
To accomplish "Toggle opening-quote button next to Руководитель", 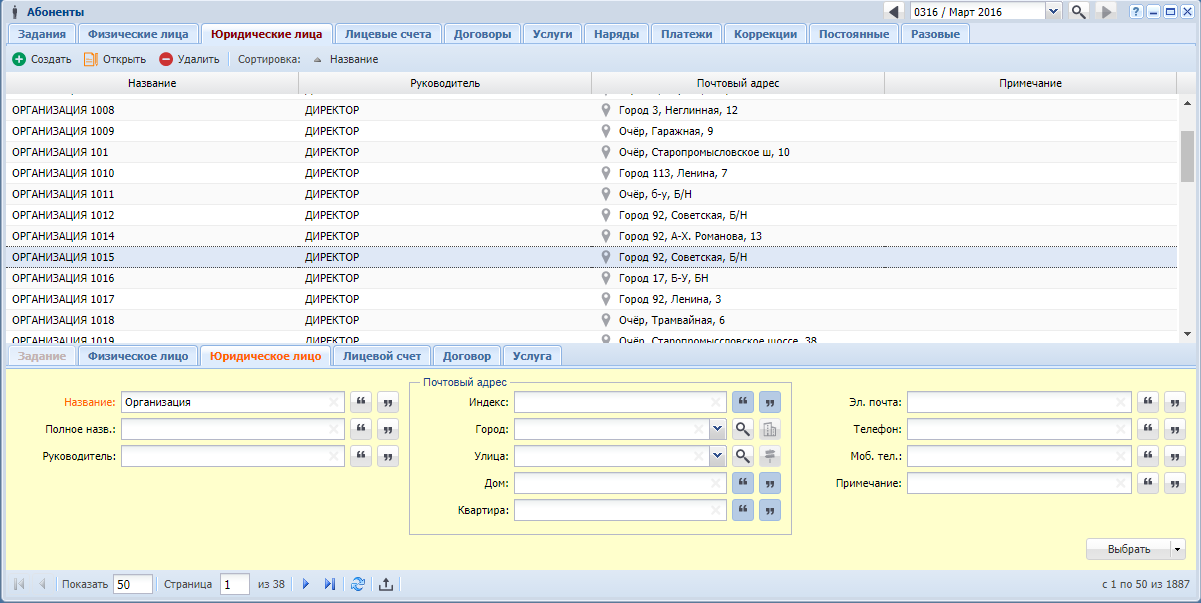I will 361,456.
